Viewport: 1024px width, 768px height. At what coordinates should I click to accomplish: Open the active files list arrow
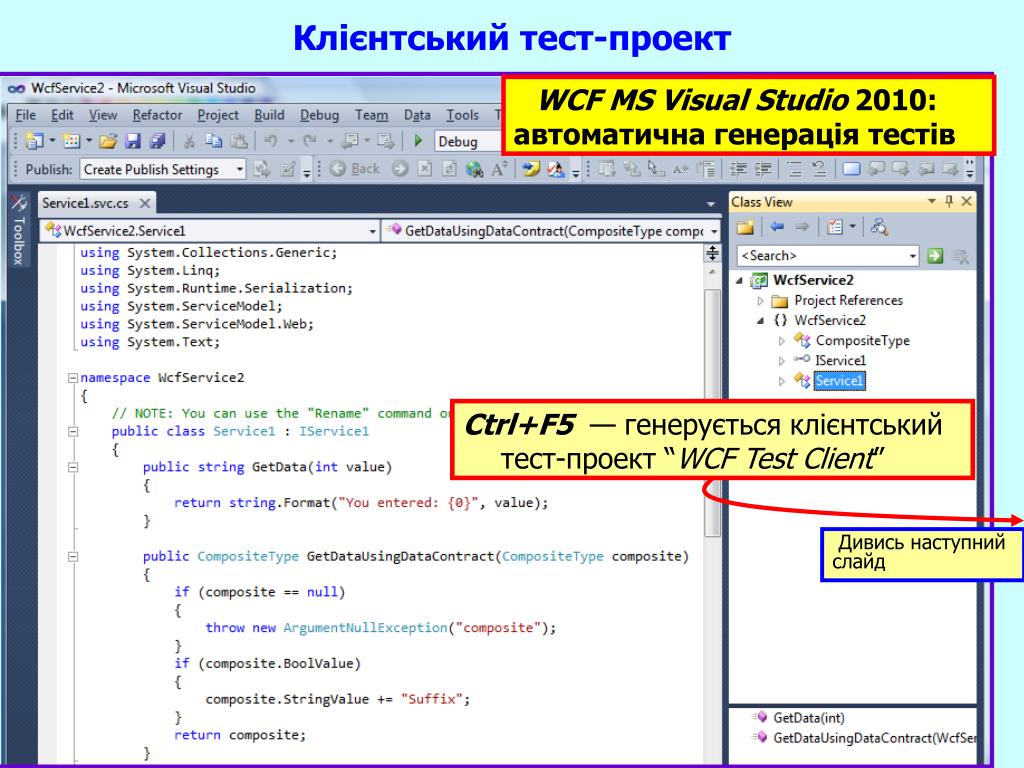coord(711,204)
